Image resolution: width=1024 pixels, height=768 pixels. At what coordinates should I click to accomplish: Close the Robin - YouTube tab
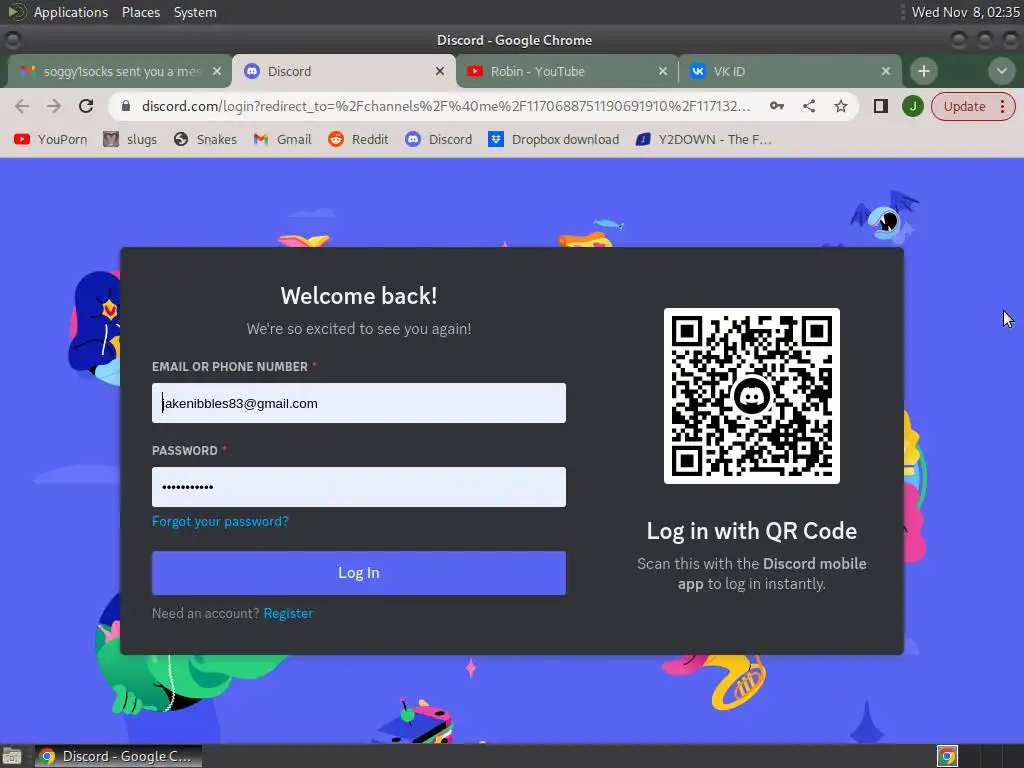[663, 71]
